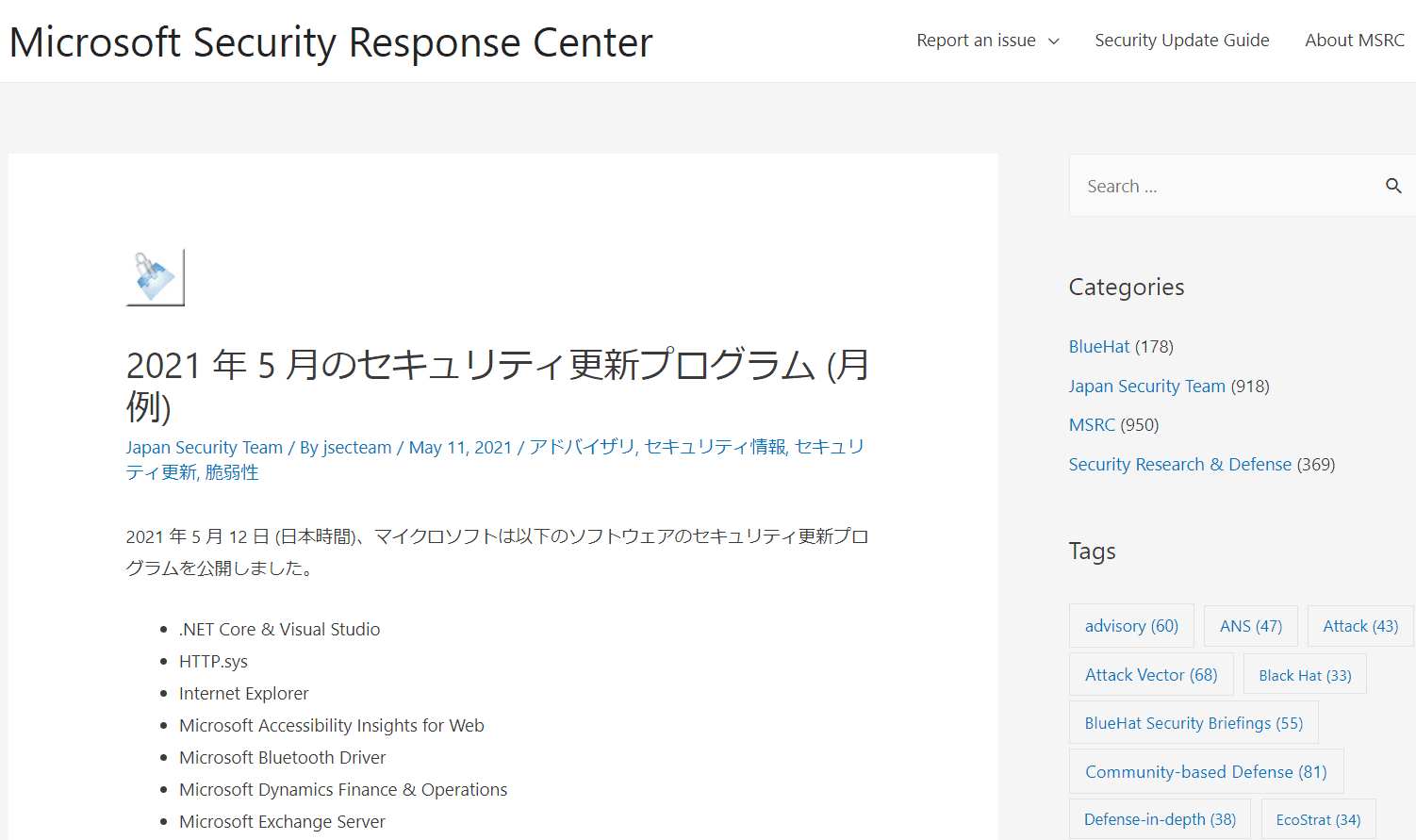Viewport: 1416px width, 840px height.
Task: Open the Japan Security Team category in the sidebar
Action: [1146, 387]
